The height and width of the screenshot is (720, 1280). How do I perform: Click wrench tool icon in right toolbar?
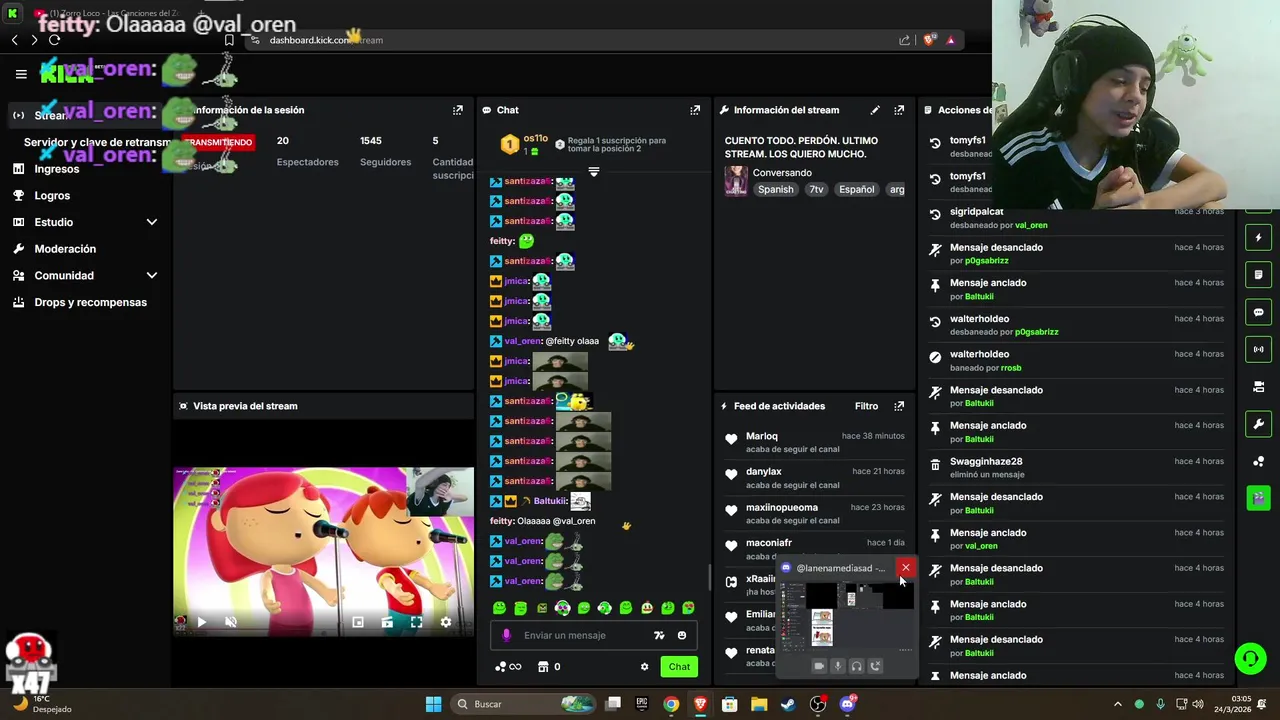tap(1258, 424)
